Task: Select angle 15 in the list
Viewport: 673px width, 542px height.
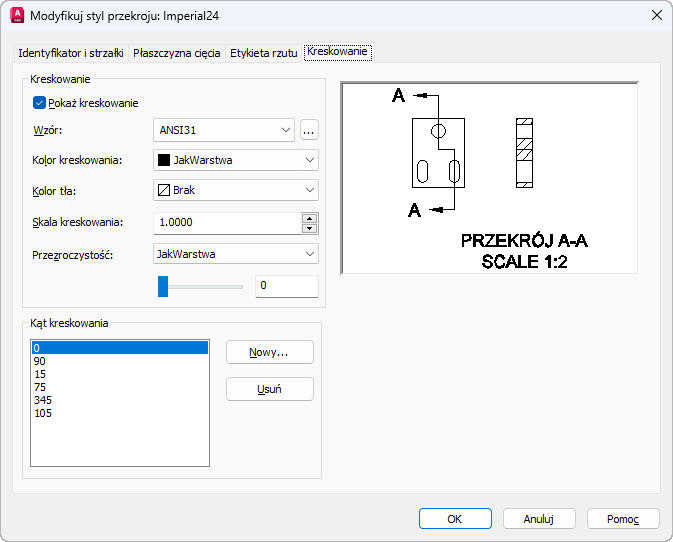Action: click(120, 374)
